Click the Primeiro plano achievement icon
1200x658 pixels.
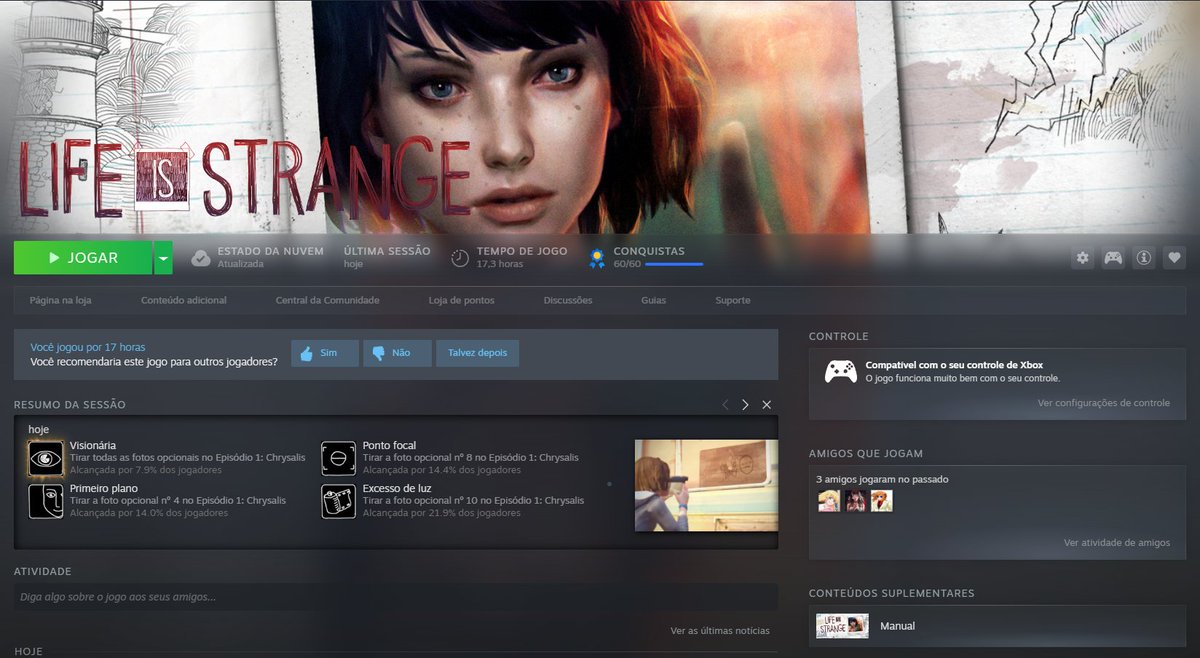(46, 500)
